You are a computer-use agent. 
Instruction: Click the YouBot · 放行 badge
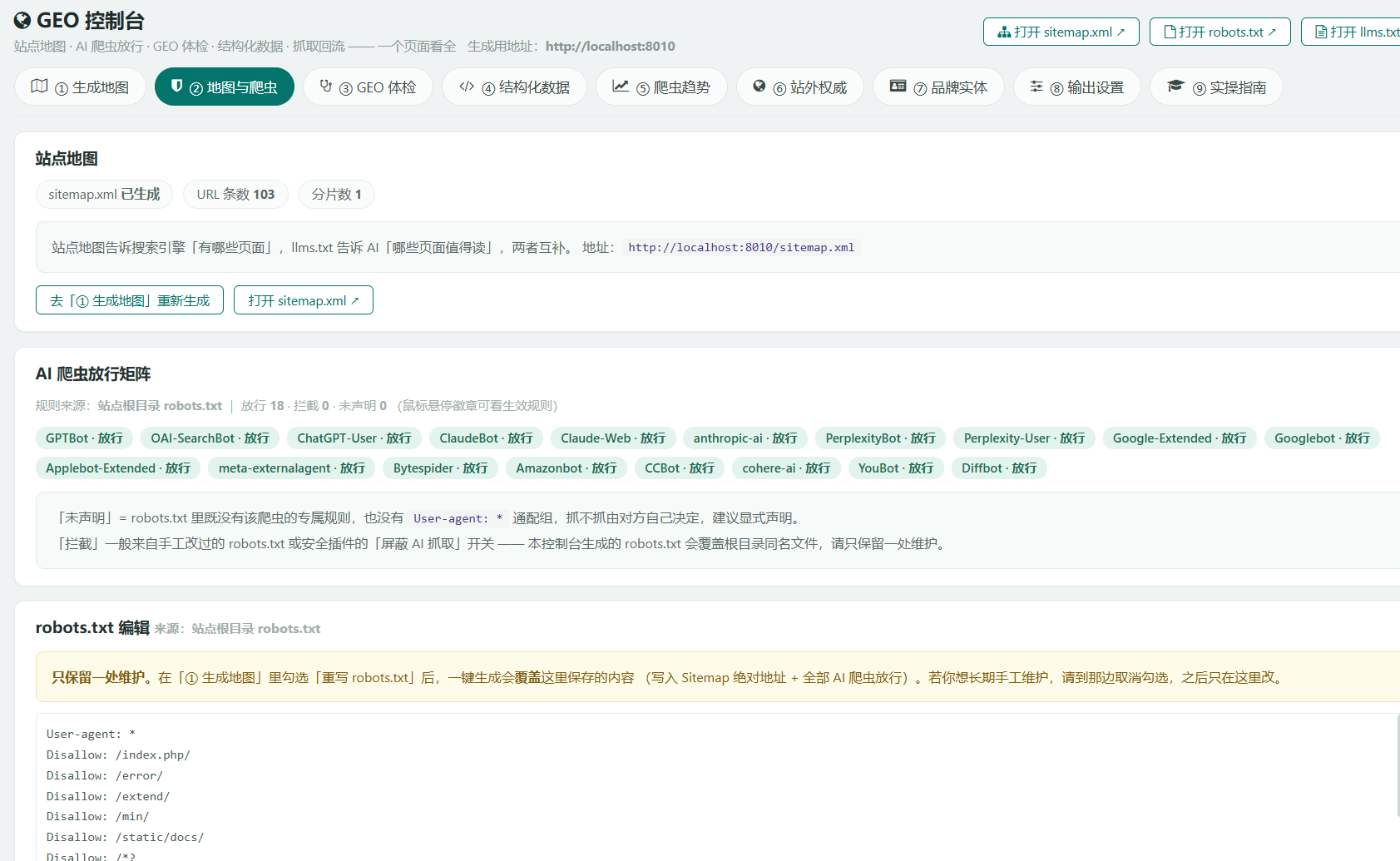click(x=896, y=468)
